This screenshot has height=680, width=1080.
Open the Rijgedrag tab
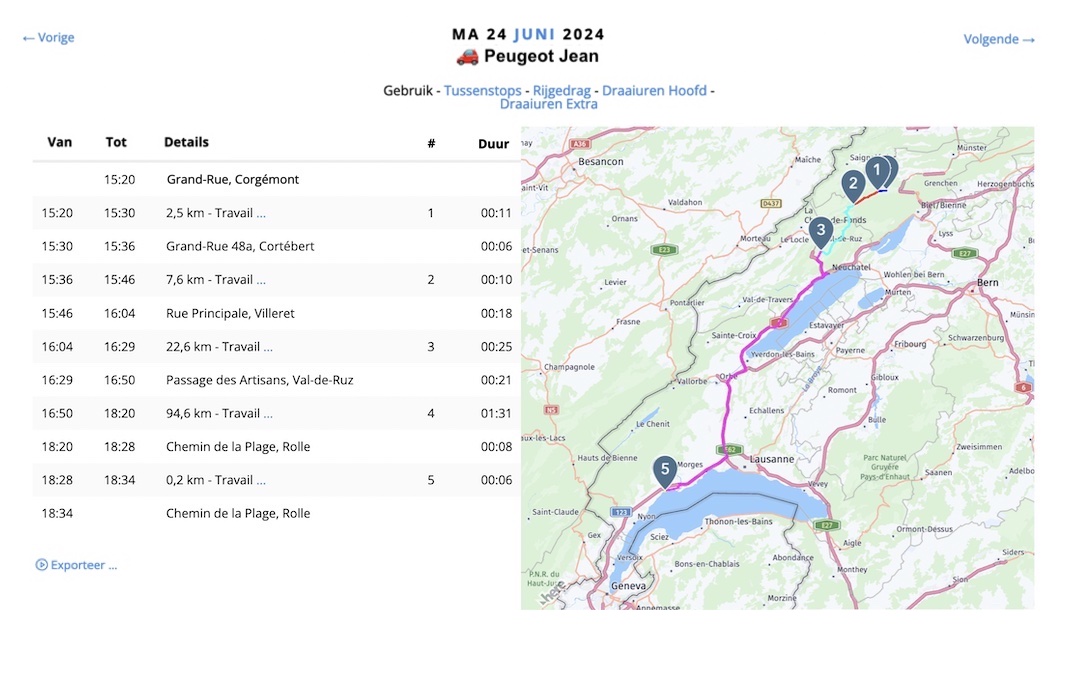tap(561, 90)
